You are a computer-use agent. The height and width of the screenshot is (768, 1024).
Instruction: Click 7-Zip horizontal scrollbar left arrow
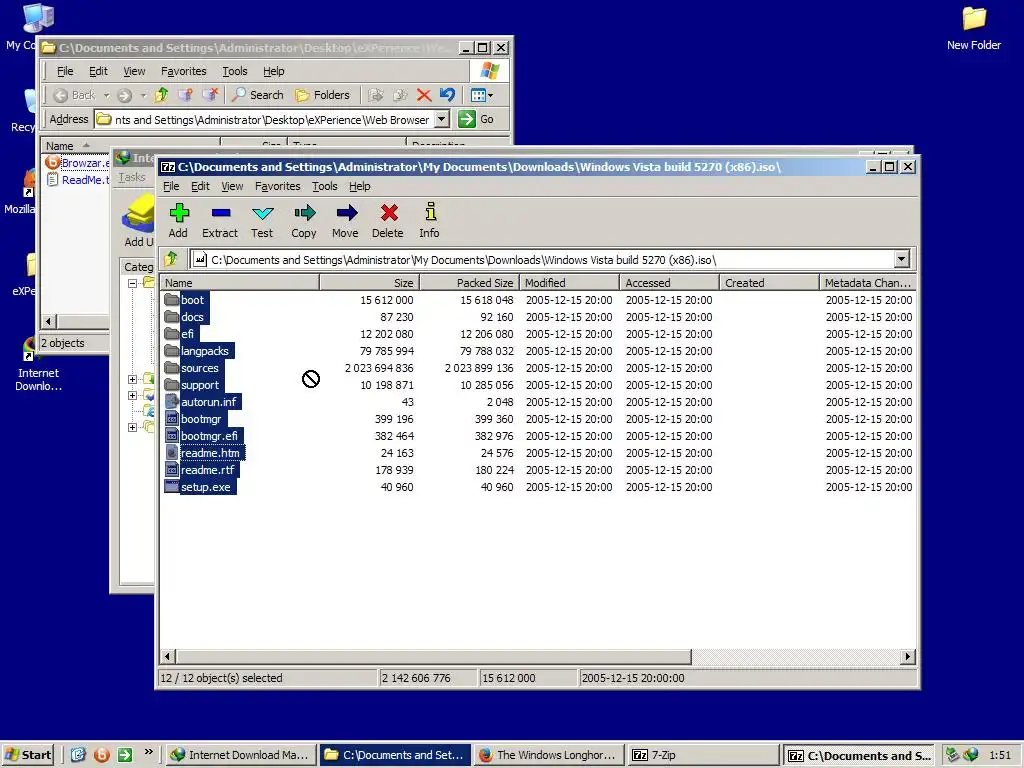coord(168,656)
